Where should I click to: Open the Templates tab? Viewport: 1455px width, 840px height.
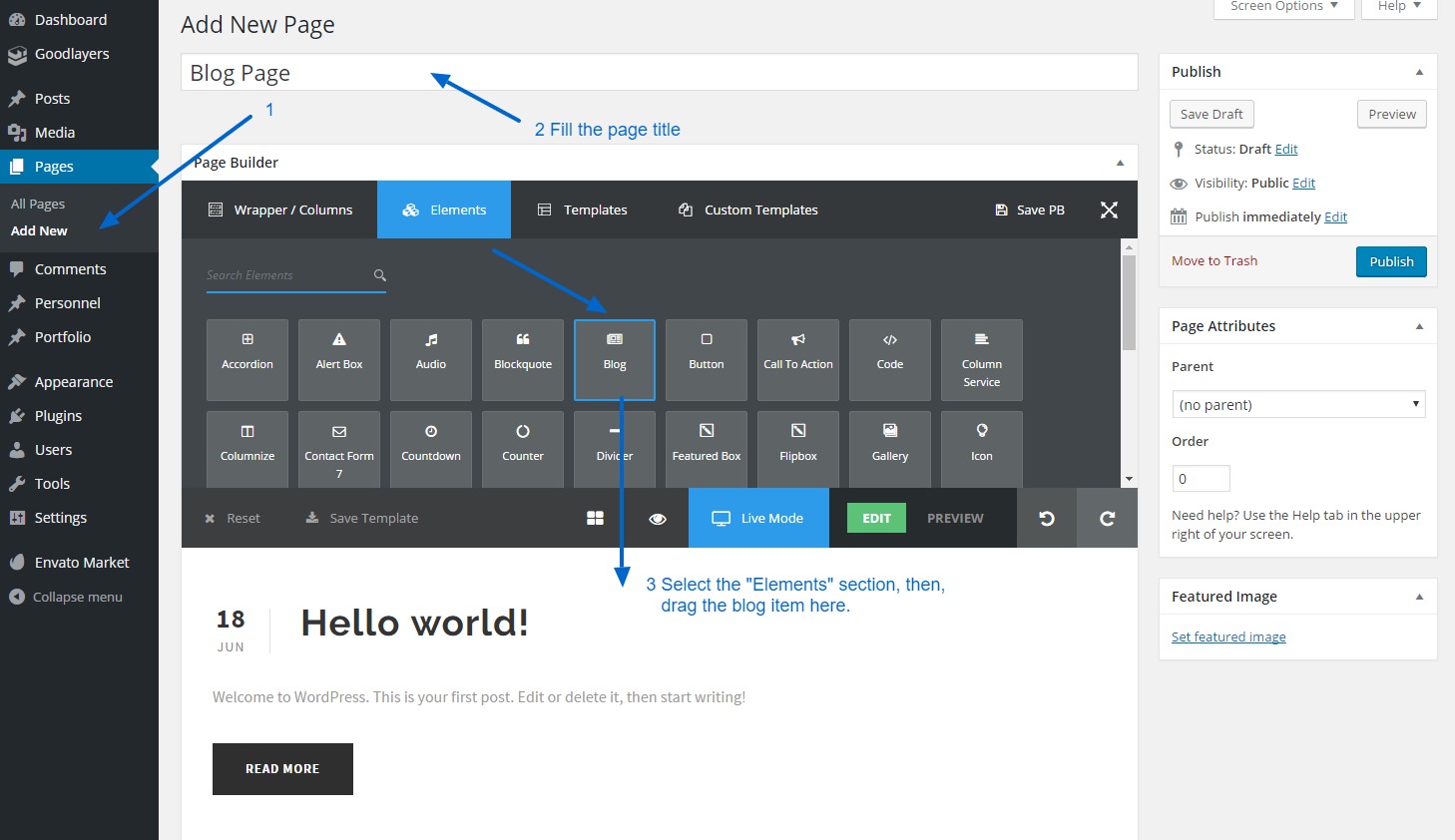click(583, 210)
